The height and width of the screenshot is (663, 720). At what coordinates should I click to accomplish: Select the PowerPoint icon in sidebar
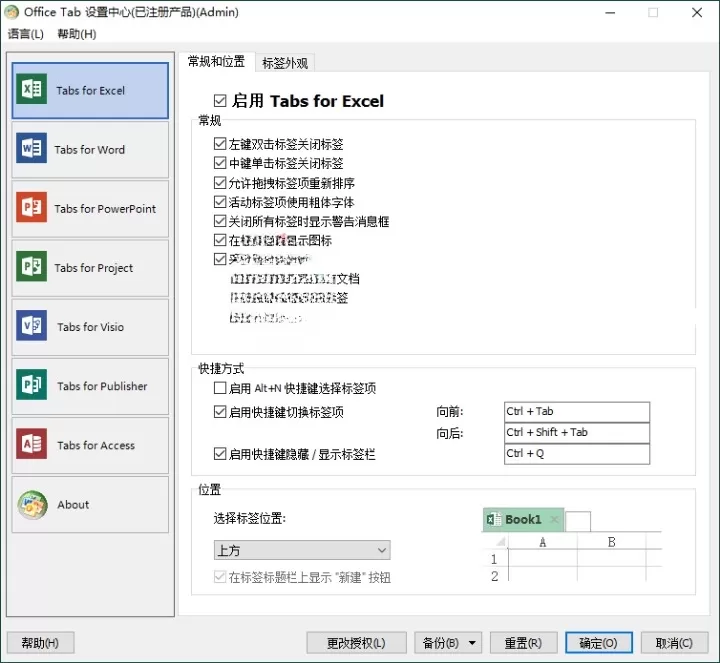pos(31,207)
